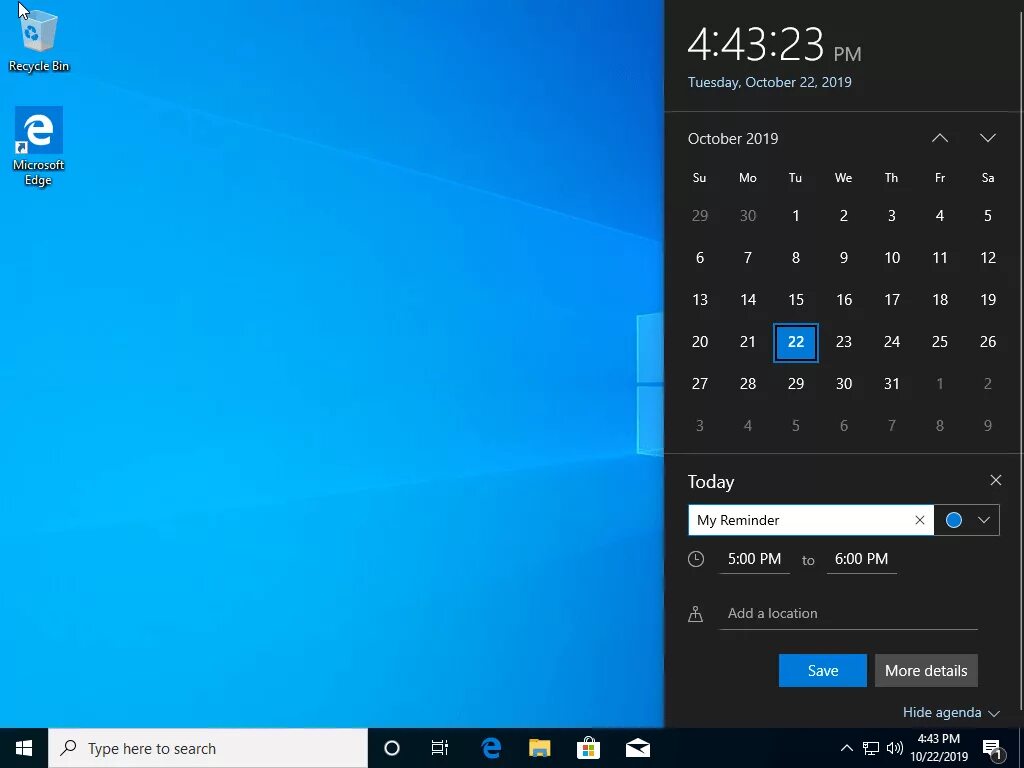Navigate to the previous month
This screenshot has width=1024, height=768.
click(939, 138)
